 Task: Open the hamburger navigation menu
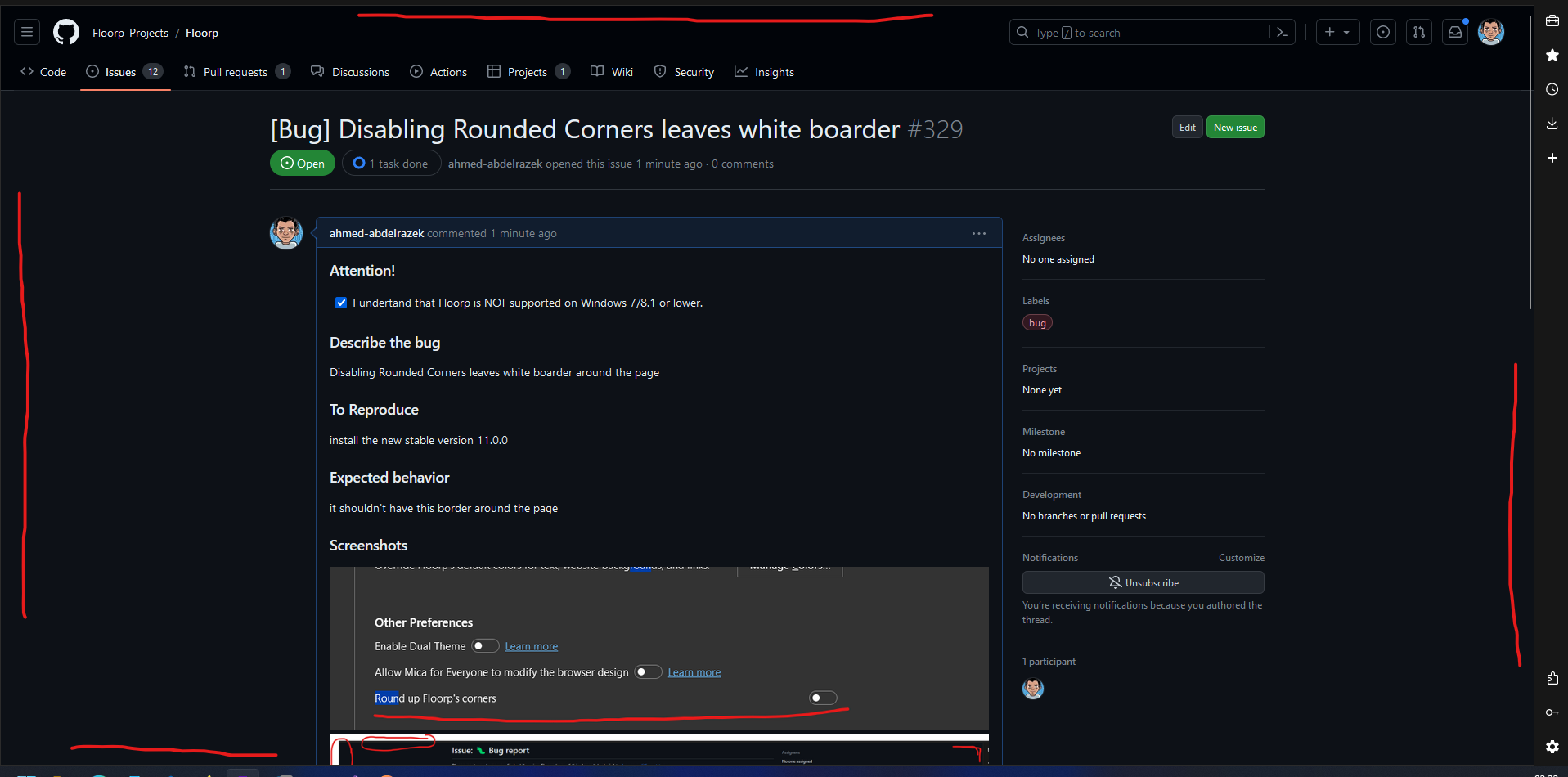[x=26, y=32]
